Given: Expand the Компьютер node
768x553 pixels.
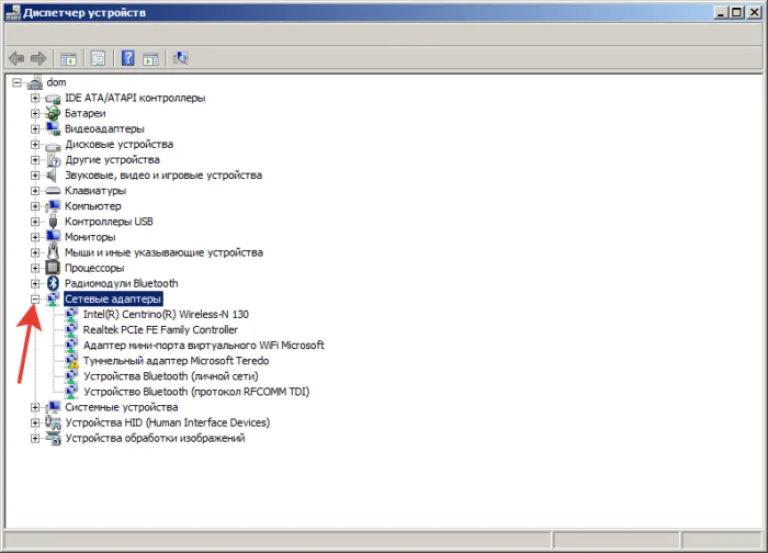Looking at the screenshot, I should coord(35,206).
